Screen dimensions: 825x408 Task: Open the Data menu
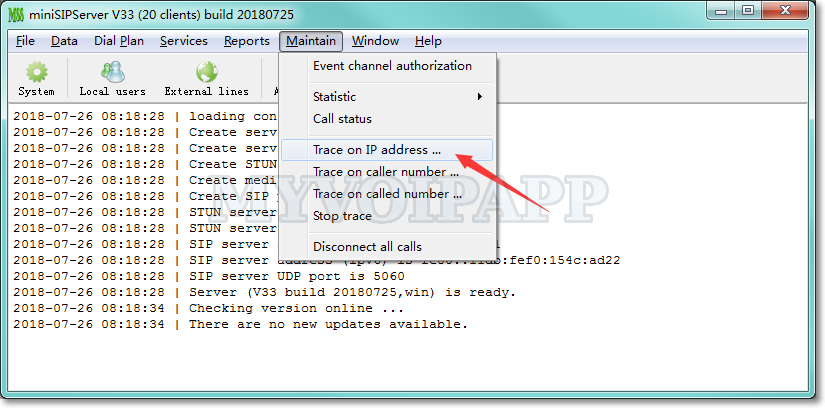pos(64,41)
